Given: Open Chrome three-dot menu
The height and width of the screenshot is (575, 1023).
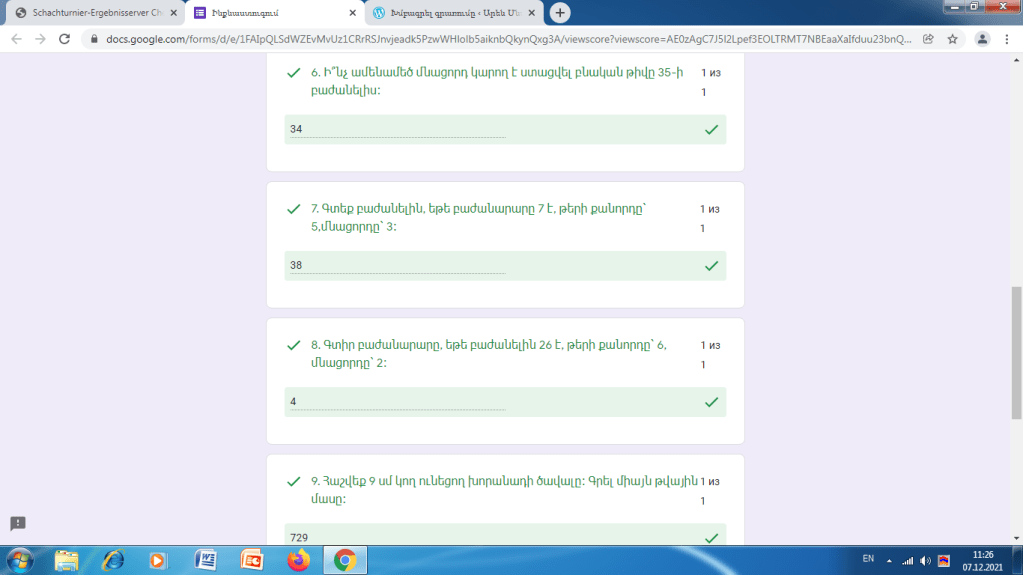Looking at the screenshot, I should point(1007,39).
